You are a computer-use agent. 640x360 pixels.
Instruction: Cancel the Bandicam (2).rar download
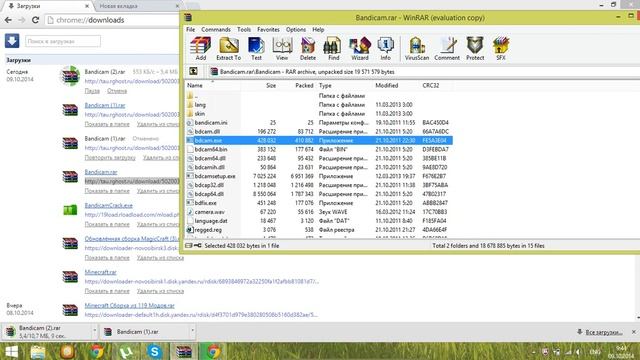point(117,91)
